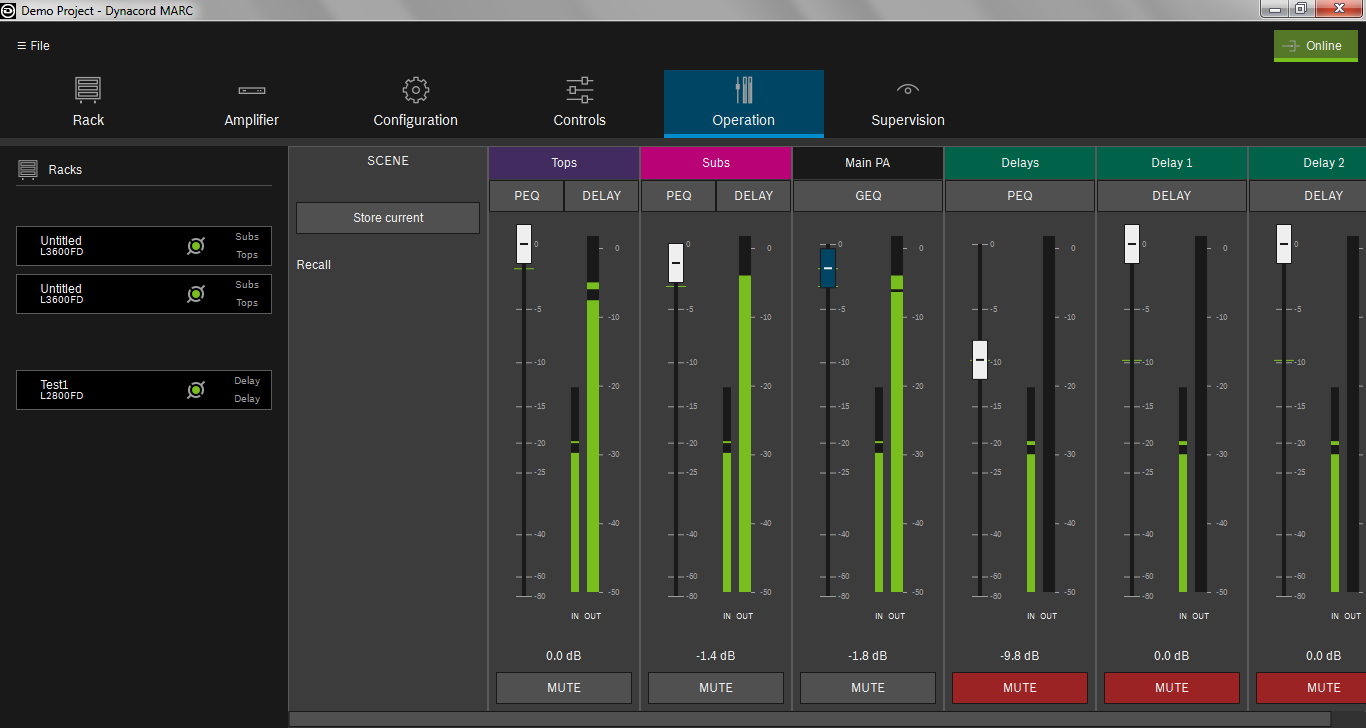Mute the Main PA group

868,688
